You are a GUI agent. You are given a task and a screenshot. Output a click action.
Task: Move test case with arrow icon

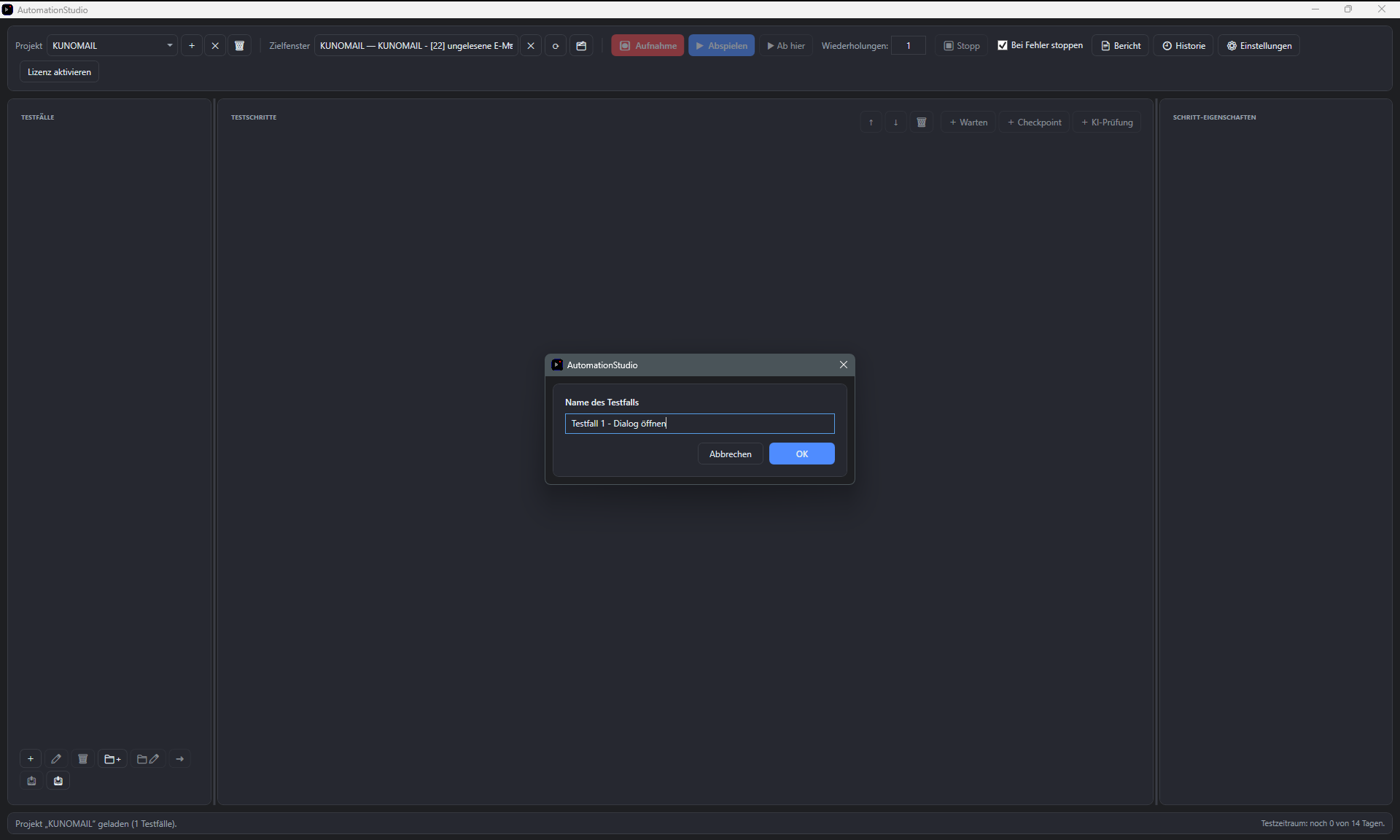tap(180, 759)
